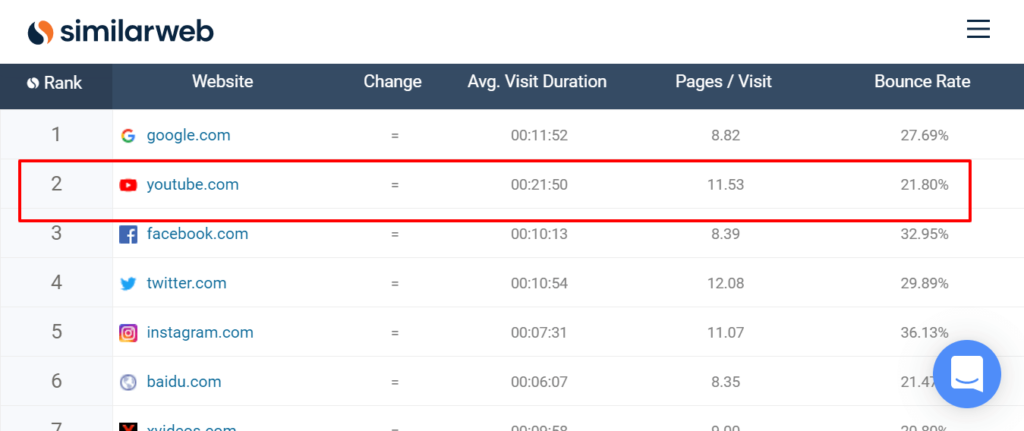Viewport: 1024px width, 431px height.
Task: Click the Instagram camera icon
Action: (128, 333)
